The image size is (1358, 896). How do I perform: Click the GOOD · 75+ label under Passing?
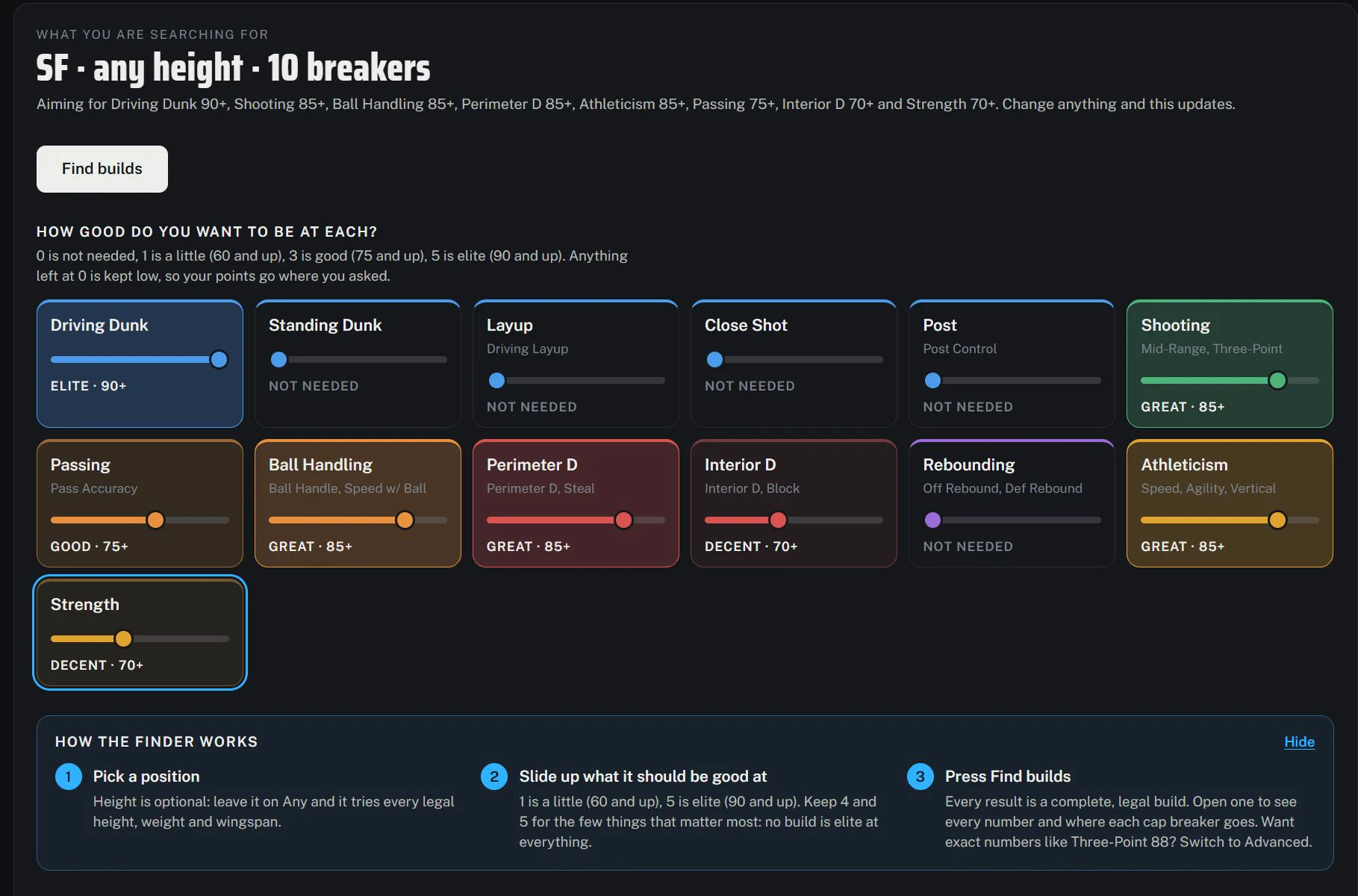click(x=89, y=547)
